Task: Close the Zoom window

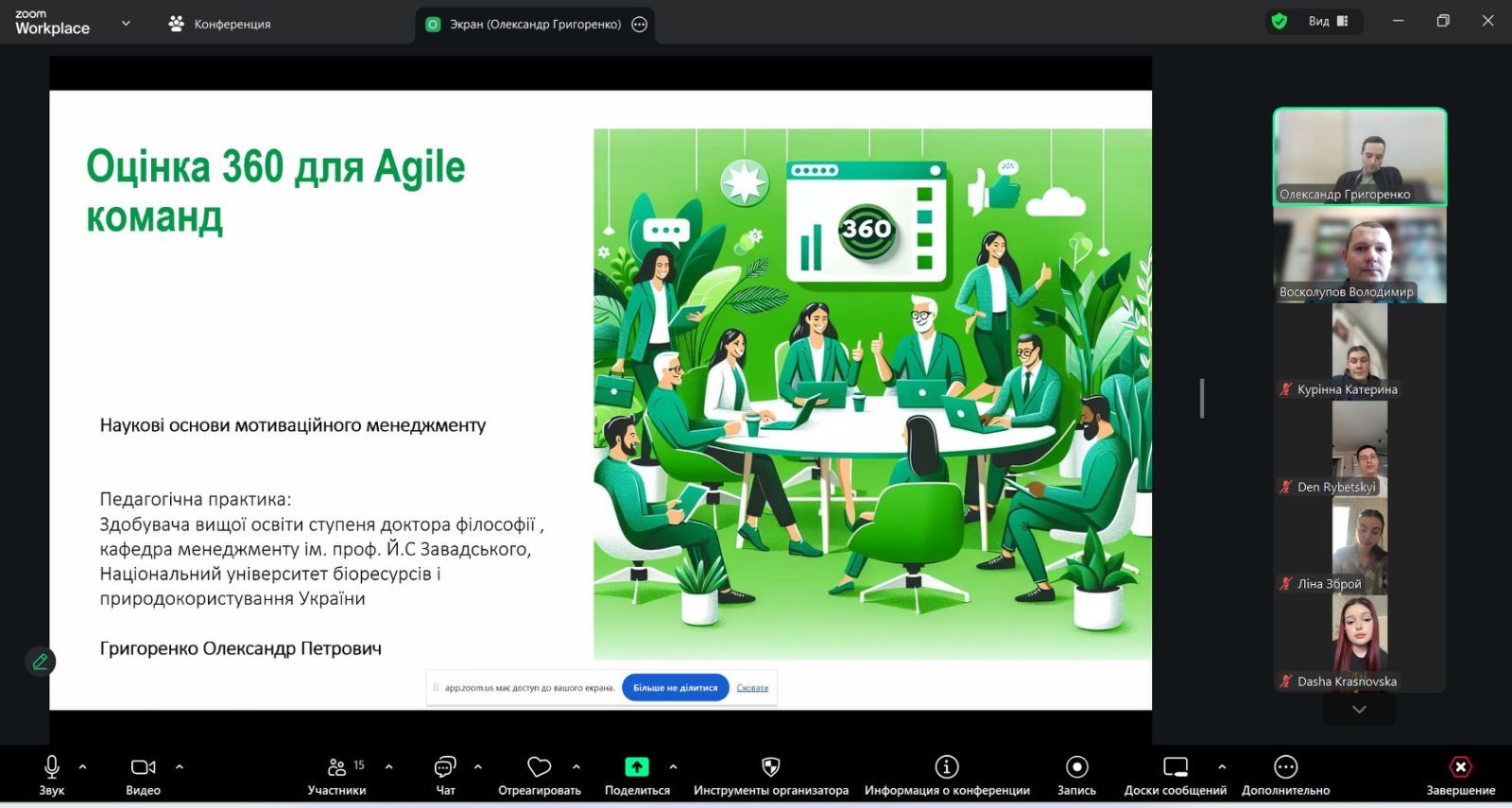Action: (1487, 21)
